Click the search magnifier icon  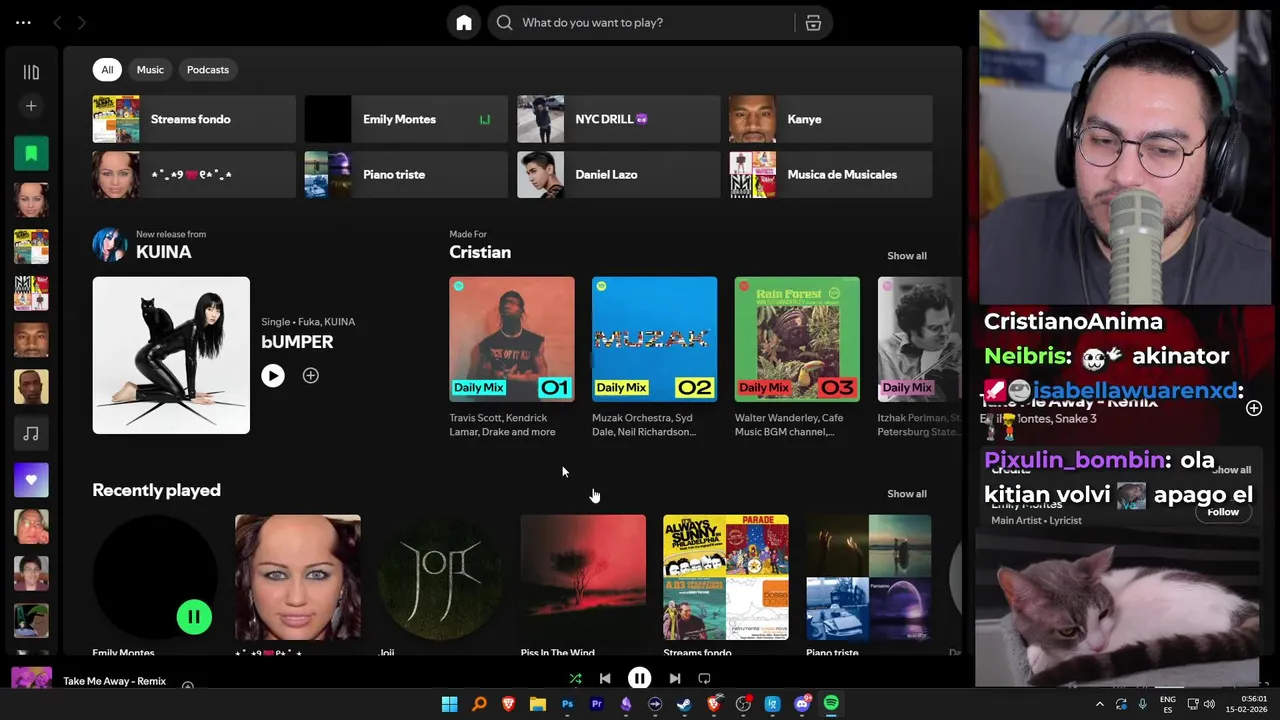[505, 22]
